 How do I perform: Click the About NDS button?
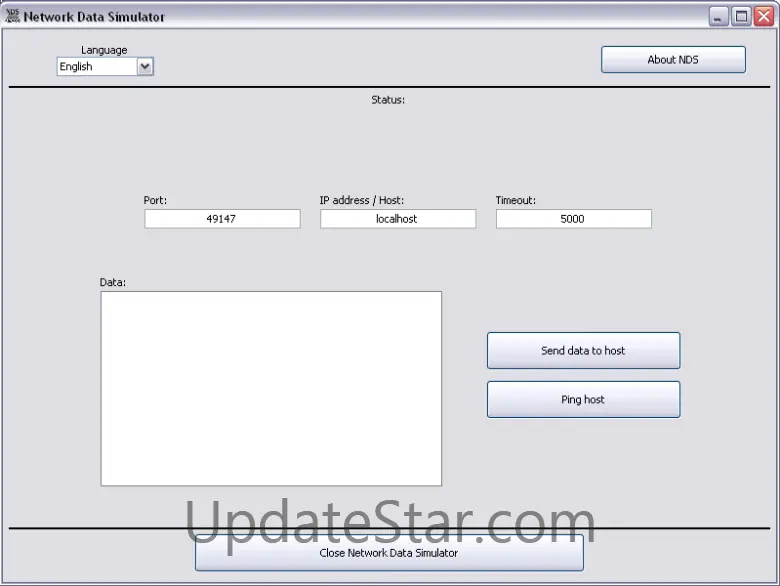tap(673, 60)
